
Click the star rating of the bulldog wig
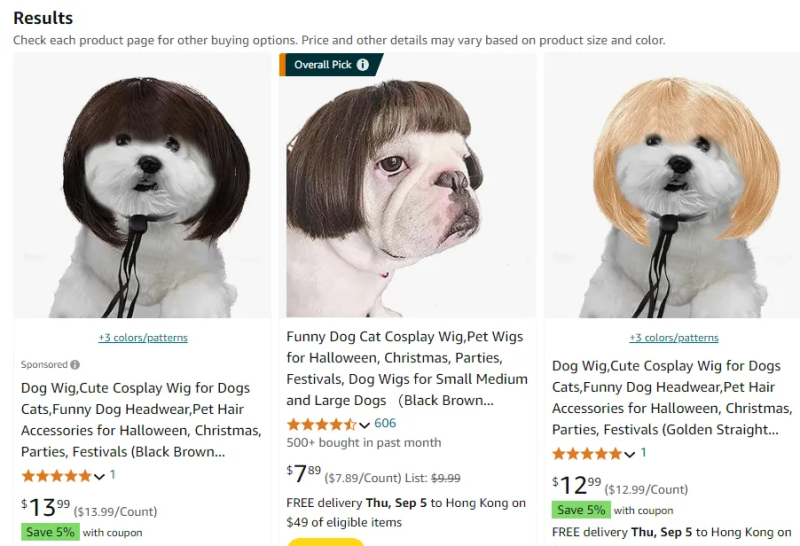point(322,424)
